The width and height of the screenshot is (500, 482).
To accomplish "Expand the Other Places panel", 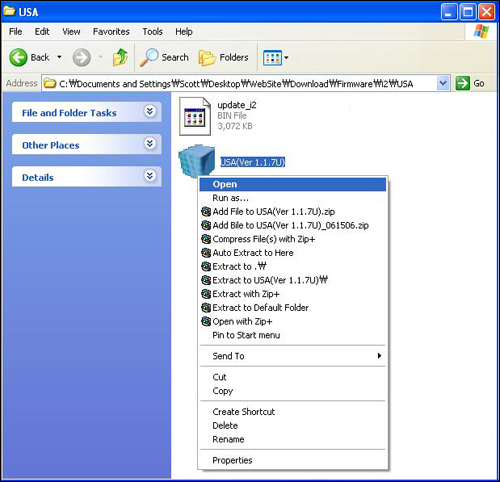I will (x=150, y=143).
